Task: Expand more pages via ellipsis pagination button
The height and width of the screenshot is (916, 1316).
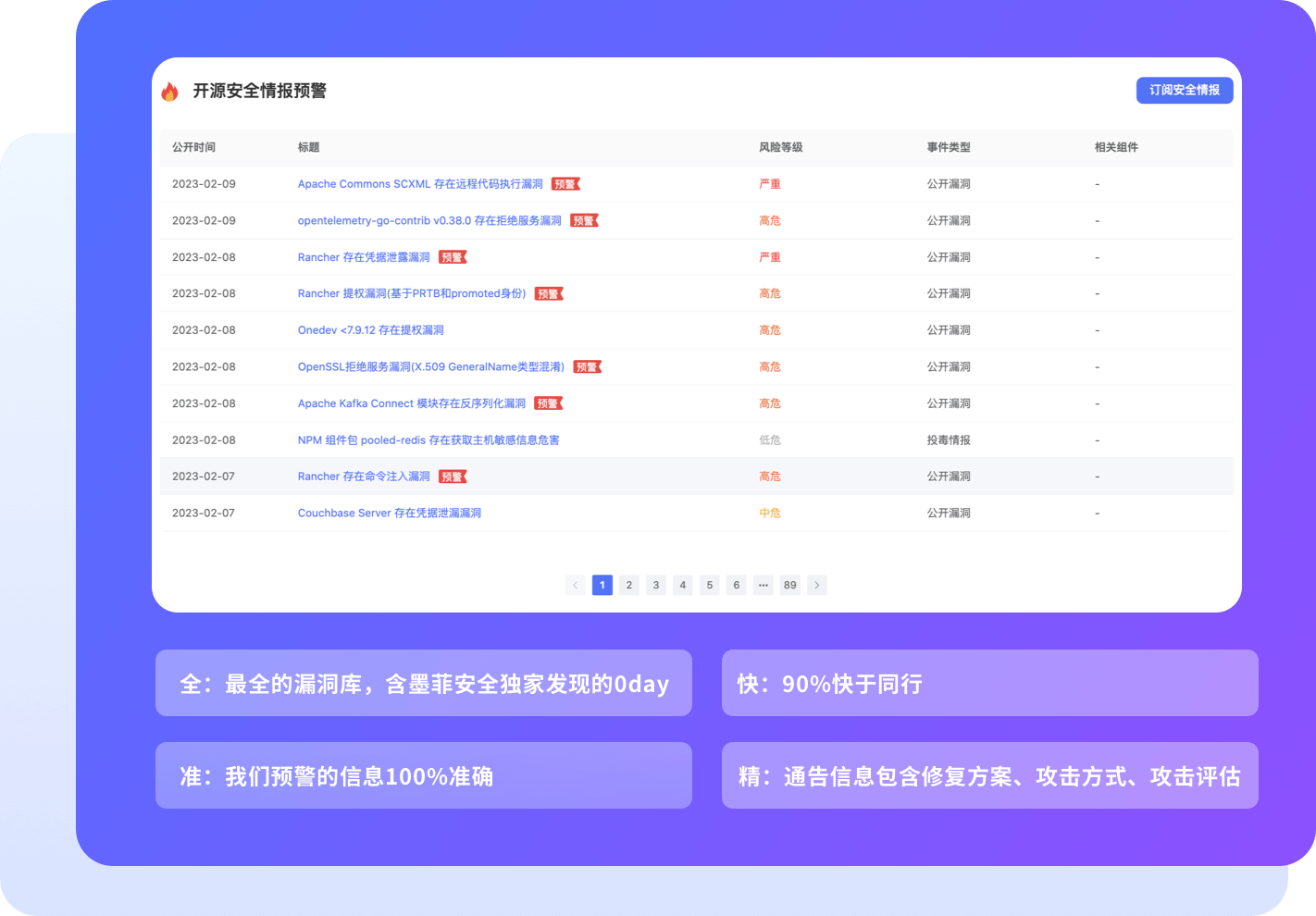Action: pos(763,585)
